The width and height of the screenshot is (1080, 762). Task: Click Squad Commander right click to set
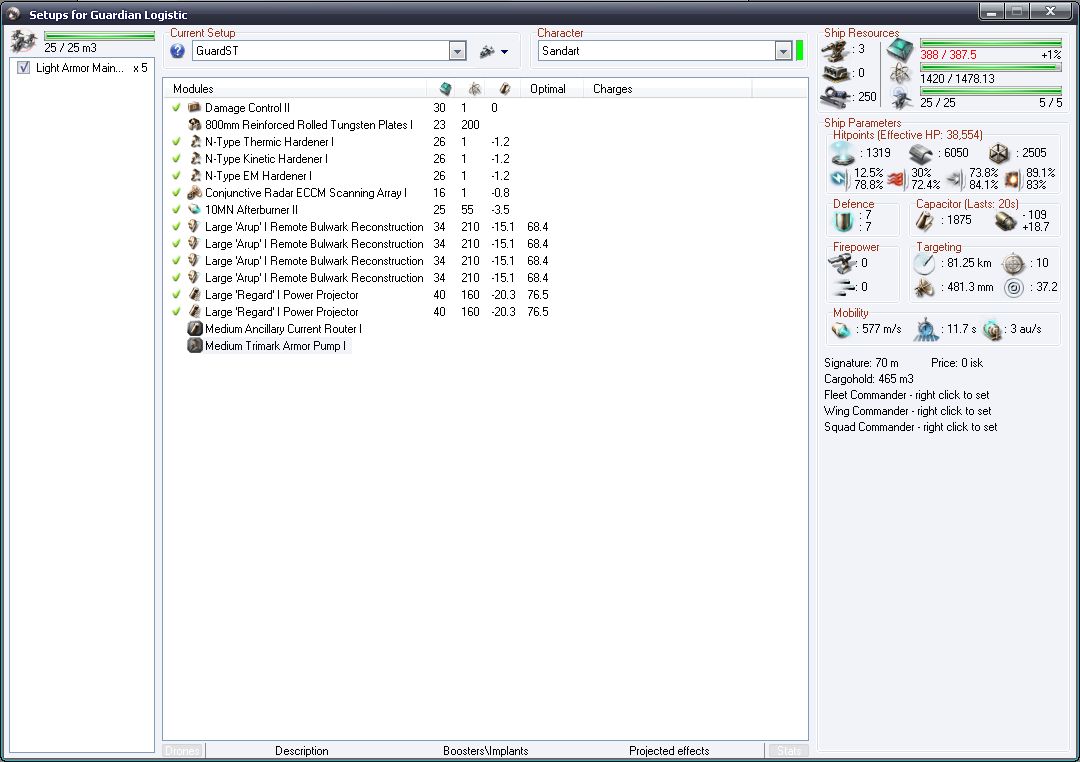pos(911,427)
